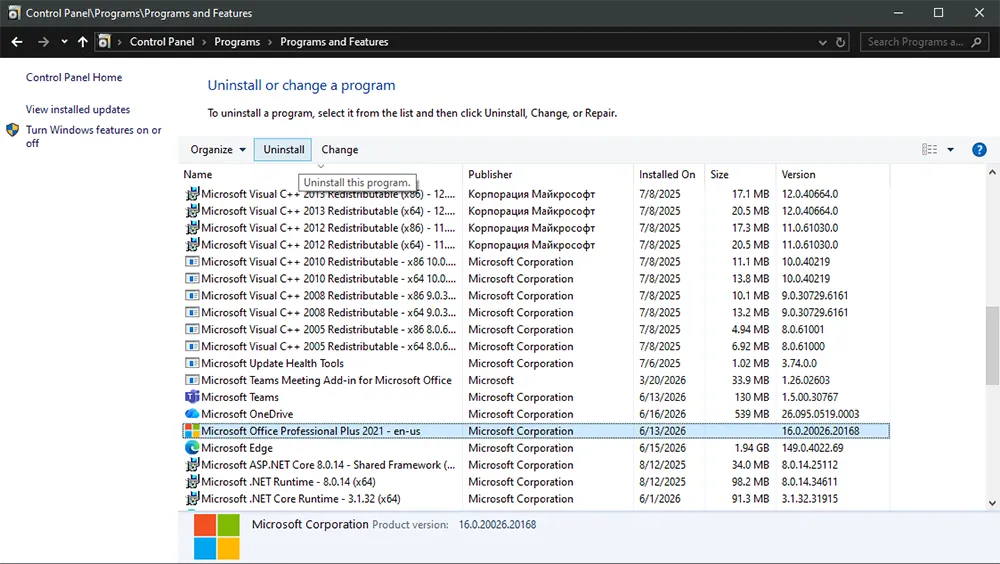Select Microsoft Visual C++ 2005 x64 entry

(328, 346)
